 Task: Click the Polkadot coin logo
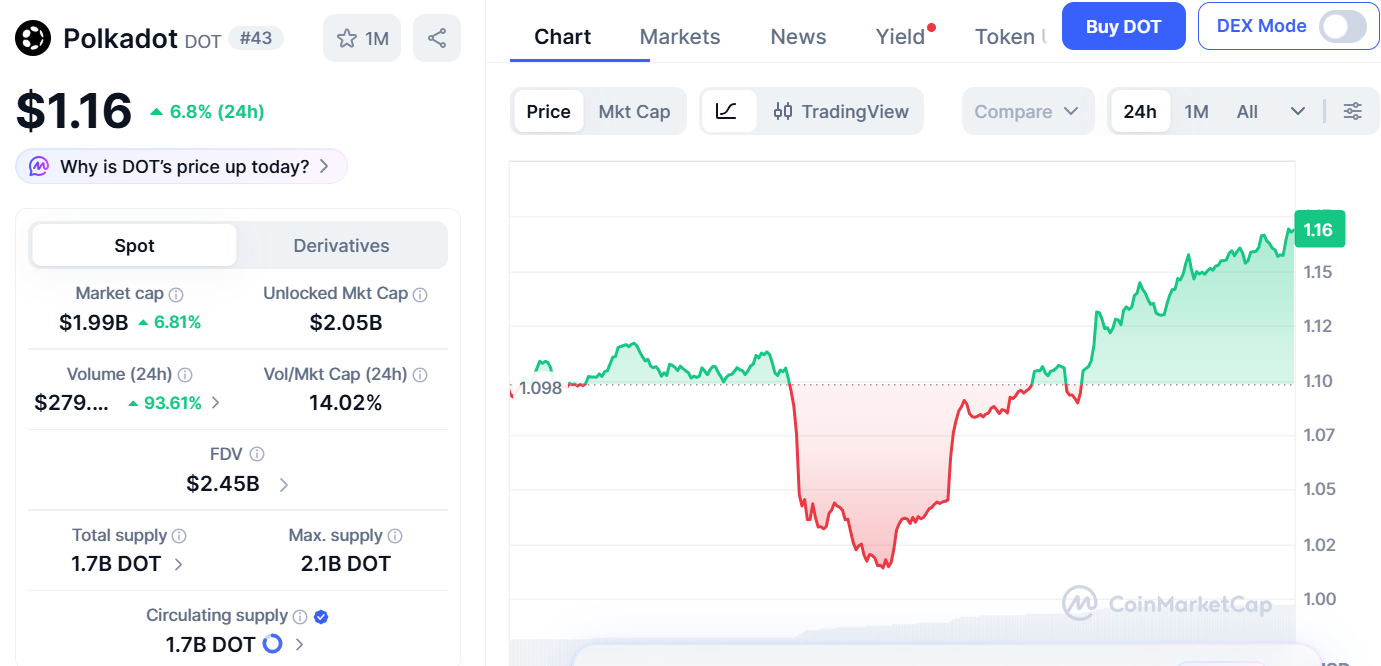coord(32,38)
